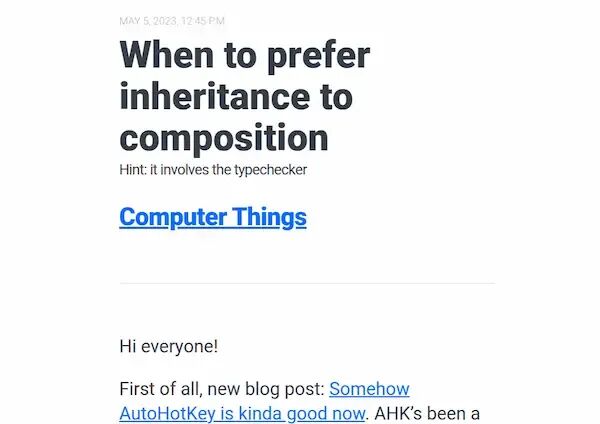Select the word "composition" in the title
The width and height of the screenshot is (600, 424).
click(x=224, y=139)
